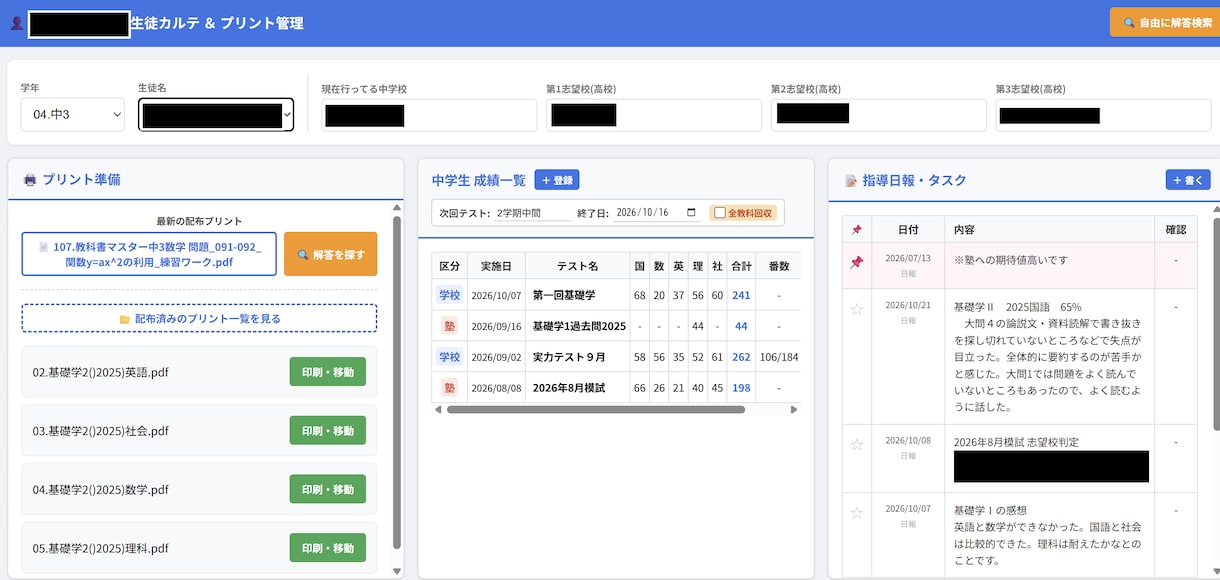
Task: Click the vertical scrollbar of the プリント準備 panel
Action: (397, 384)
